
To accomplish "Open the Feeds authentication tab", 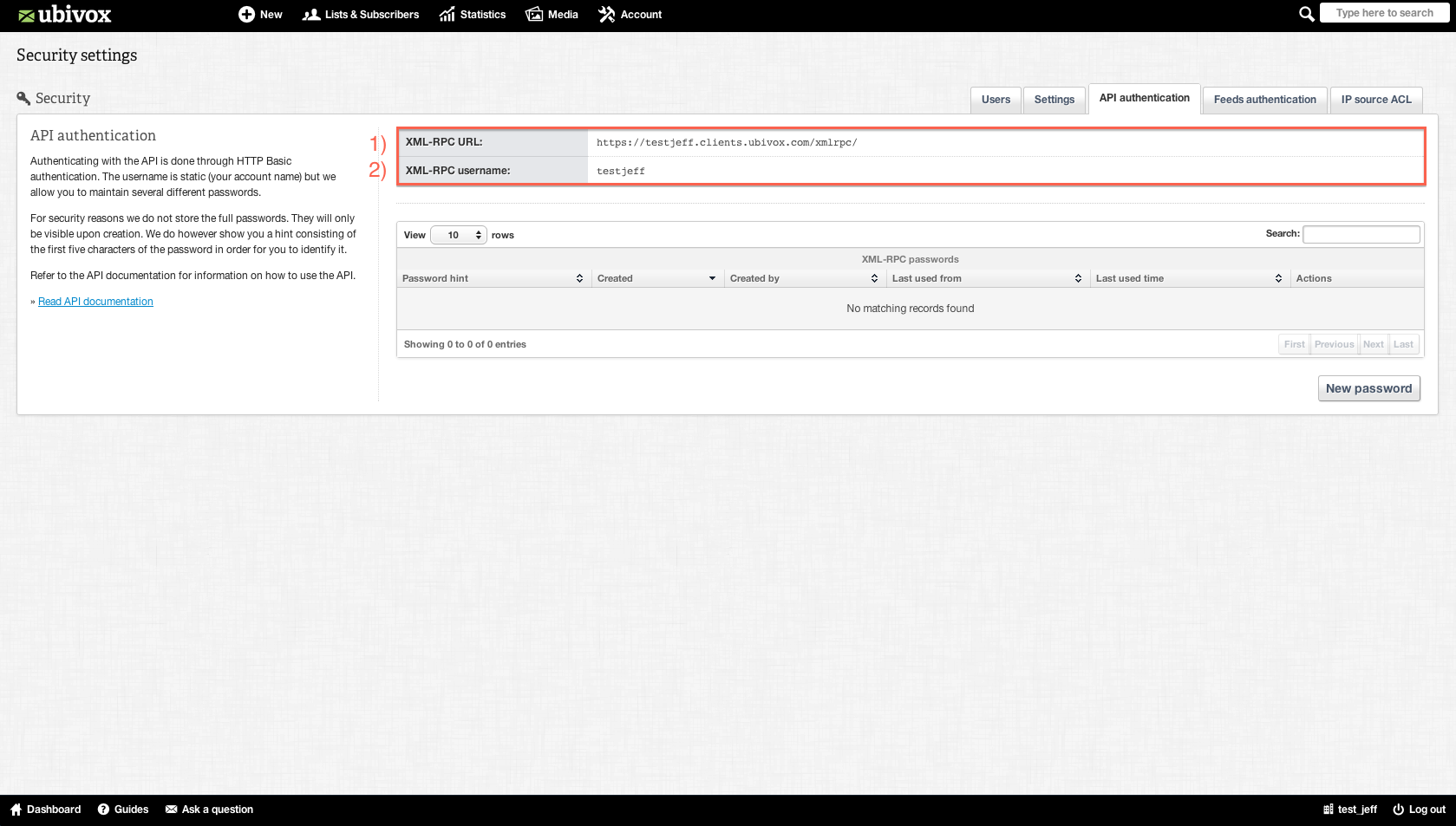I will 1265,100.
